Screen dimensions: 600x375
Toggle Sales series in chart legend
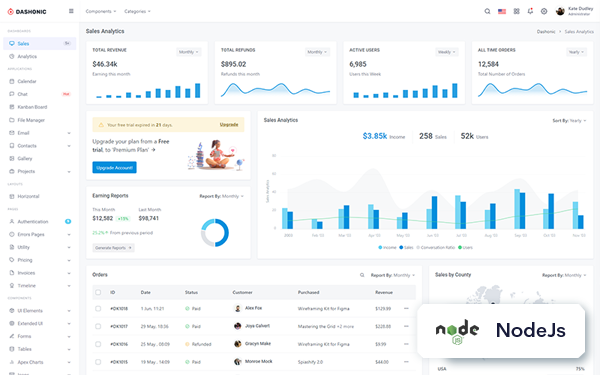click(406, 247)
